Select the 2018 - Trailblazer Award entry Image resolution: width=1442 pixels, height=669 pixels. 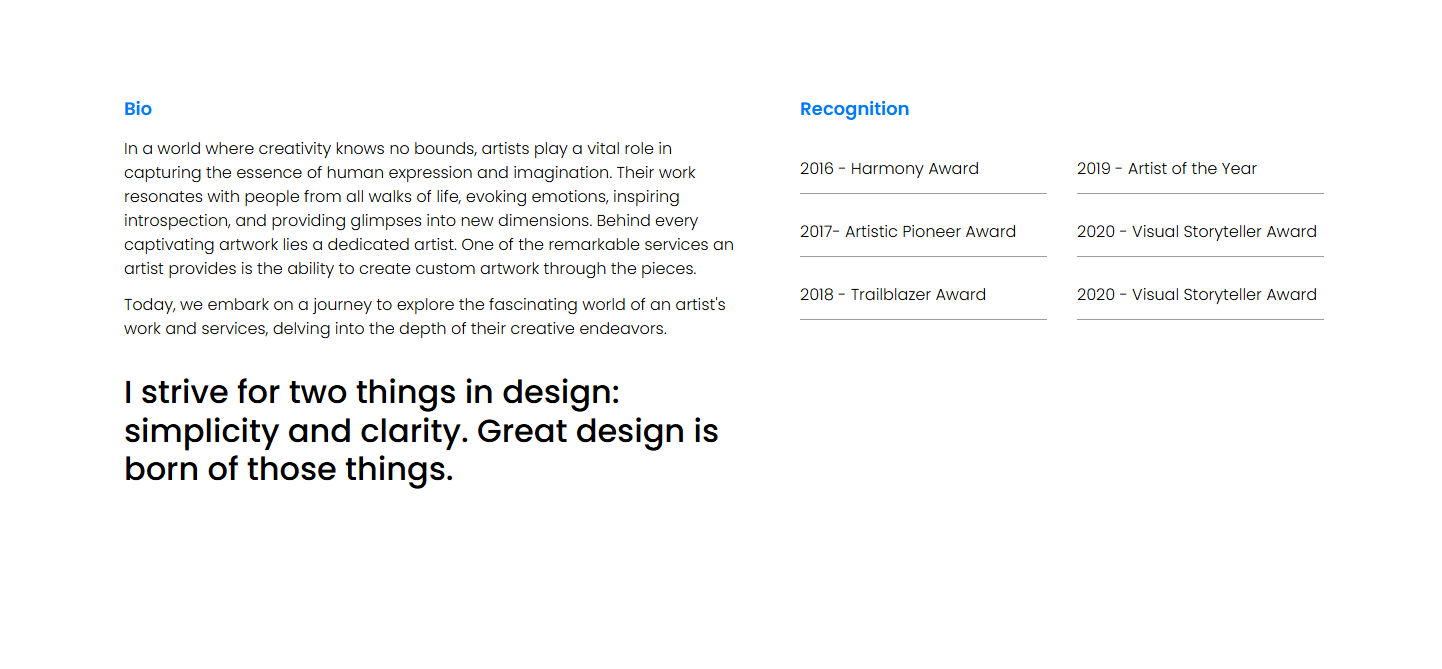pos(892,295)
